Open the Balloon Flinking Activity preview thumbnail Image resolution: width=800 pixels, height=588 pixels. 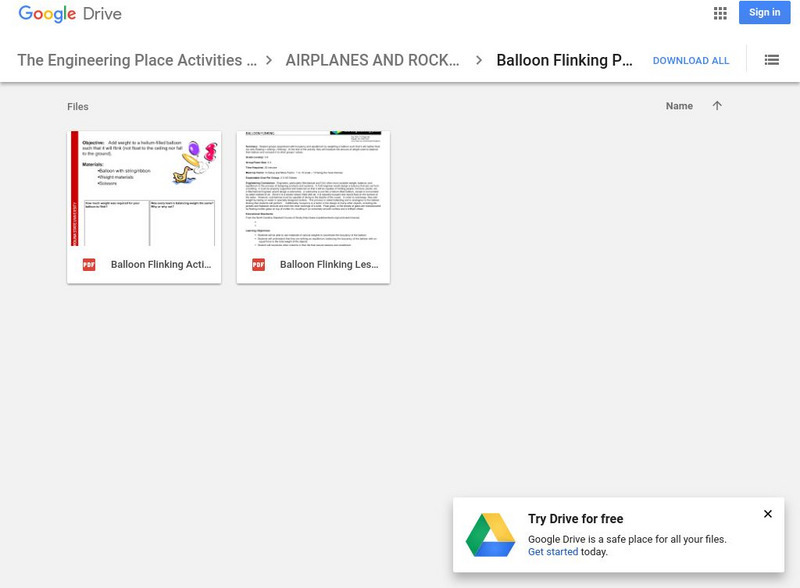click(142, 190)
